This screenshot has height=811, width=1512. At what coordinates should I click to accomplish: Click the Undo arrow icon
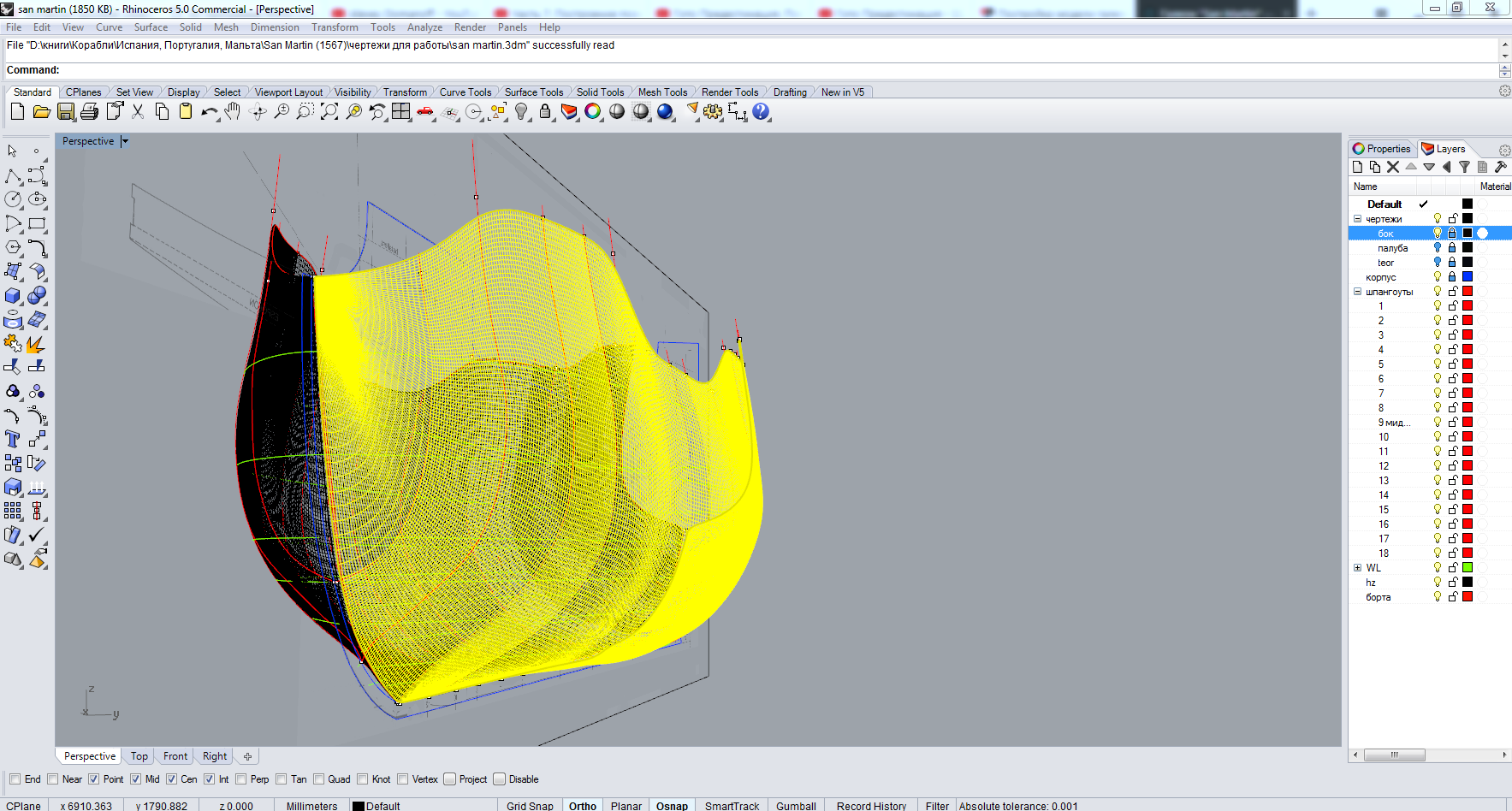point(209,112)
